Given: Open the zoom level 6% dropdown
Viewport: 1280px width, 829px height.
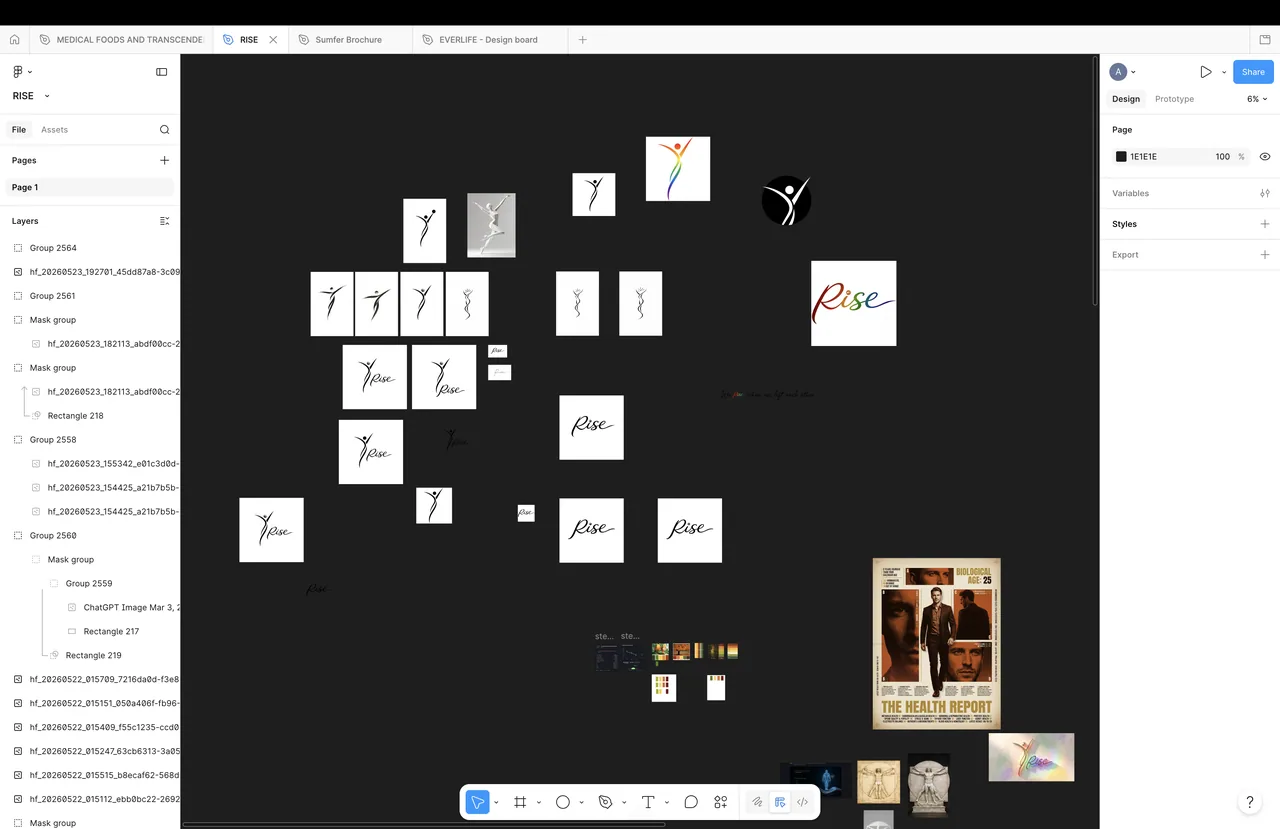Looking at the screenshot, I should point(1257,99).
